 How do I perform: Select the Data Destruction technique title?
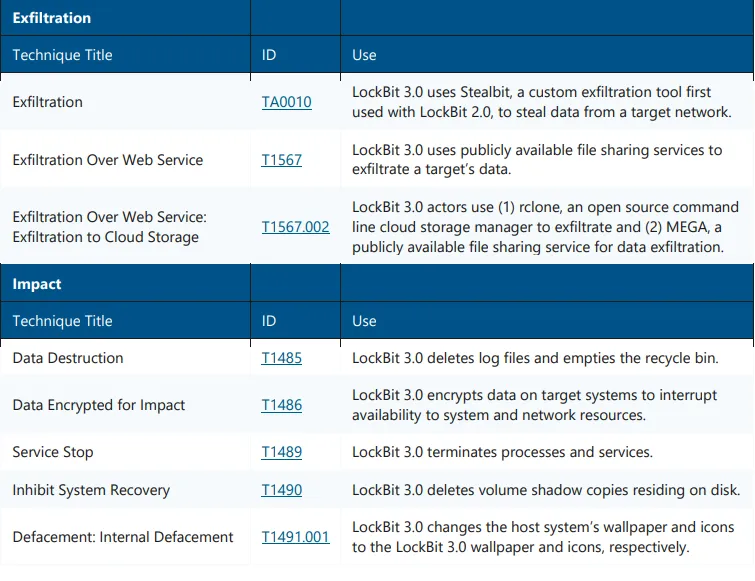pyautogui.click(x=68, y=358)
